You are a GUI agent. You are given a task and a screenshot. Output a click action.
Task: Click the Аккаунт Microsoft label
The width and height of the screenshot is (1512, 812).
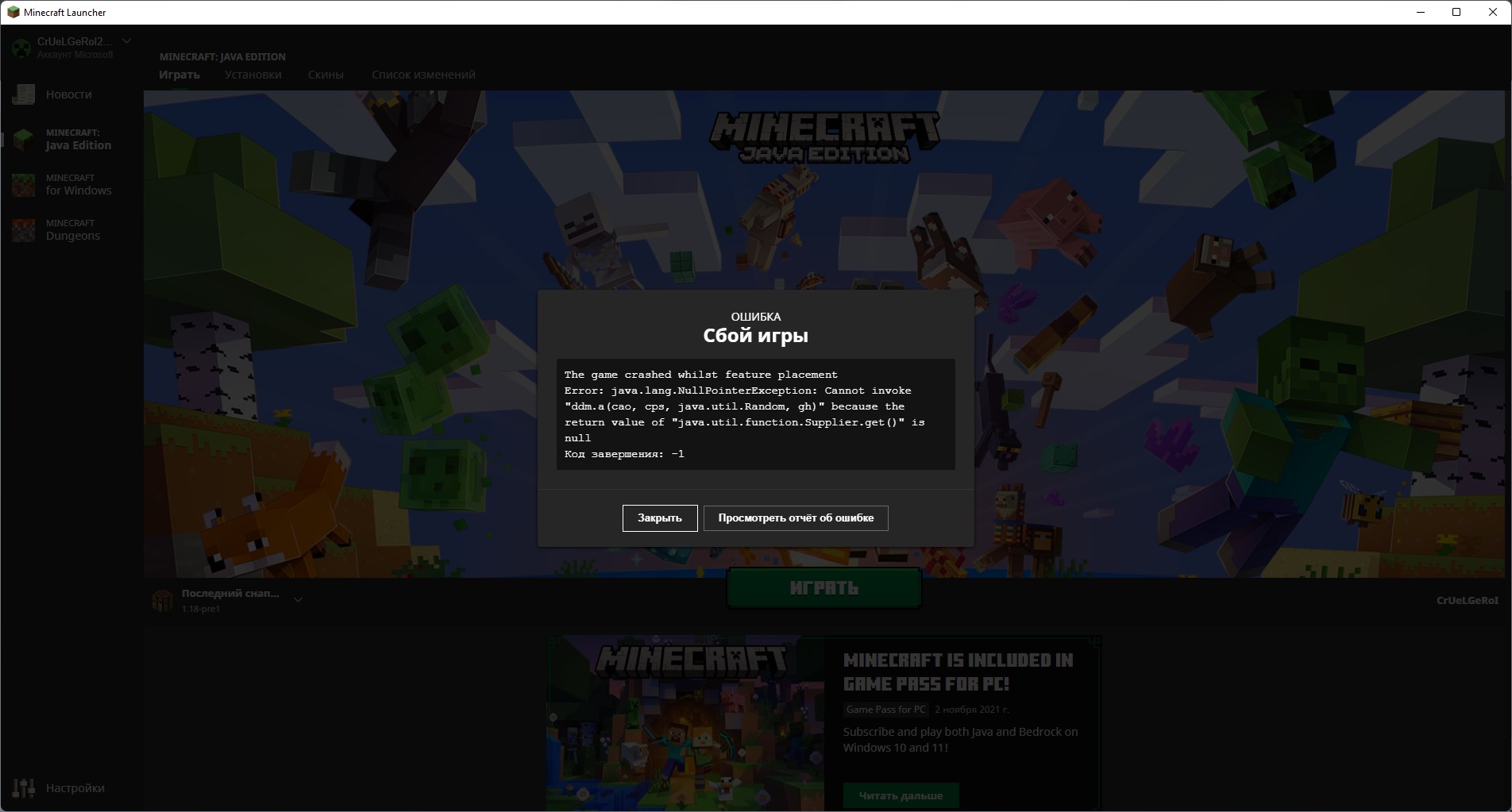pos(75,55)
